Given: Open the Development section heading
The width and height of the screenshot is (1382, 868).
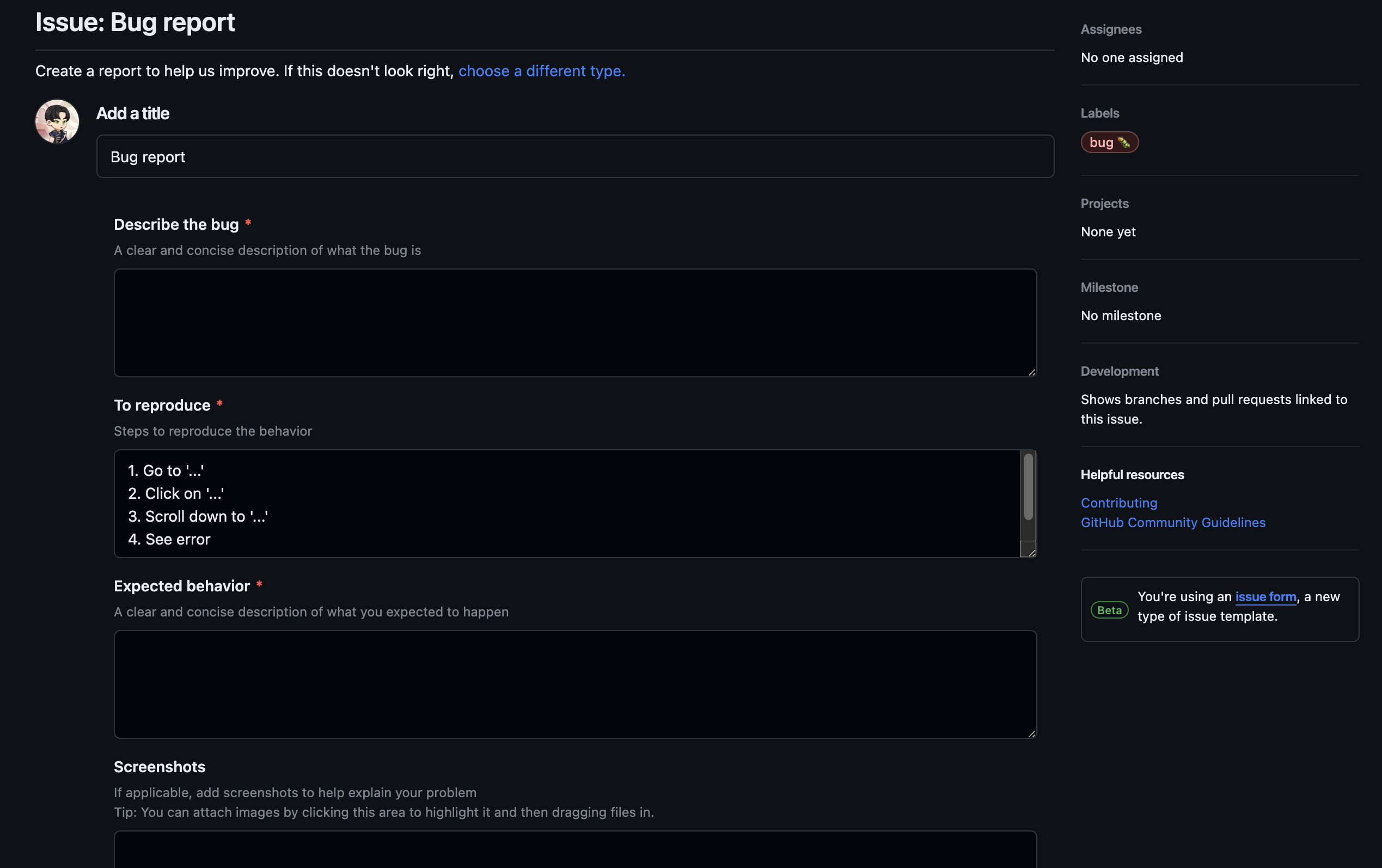Looking at the screenshot, I should point(1119,371).
